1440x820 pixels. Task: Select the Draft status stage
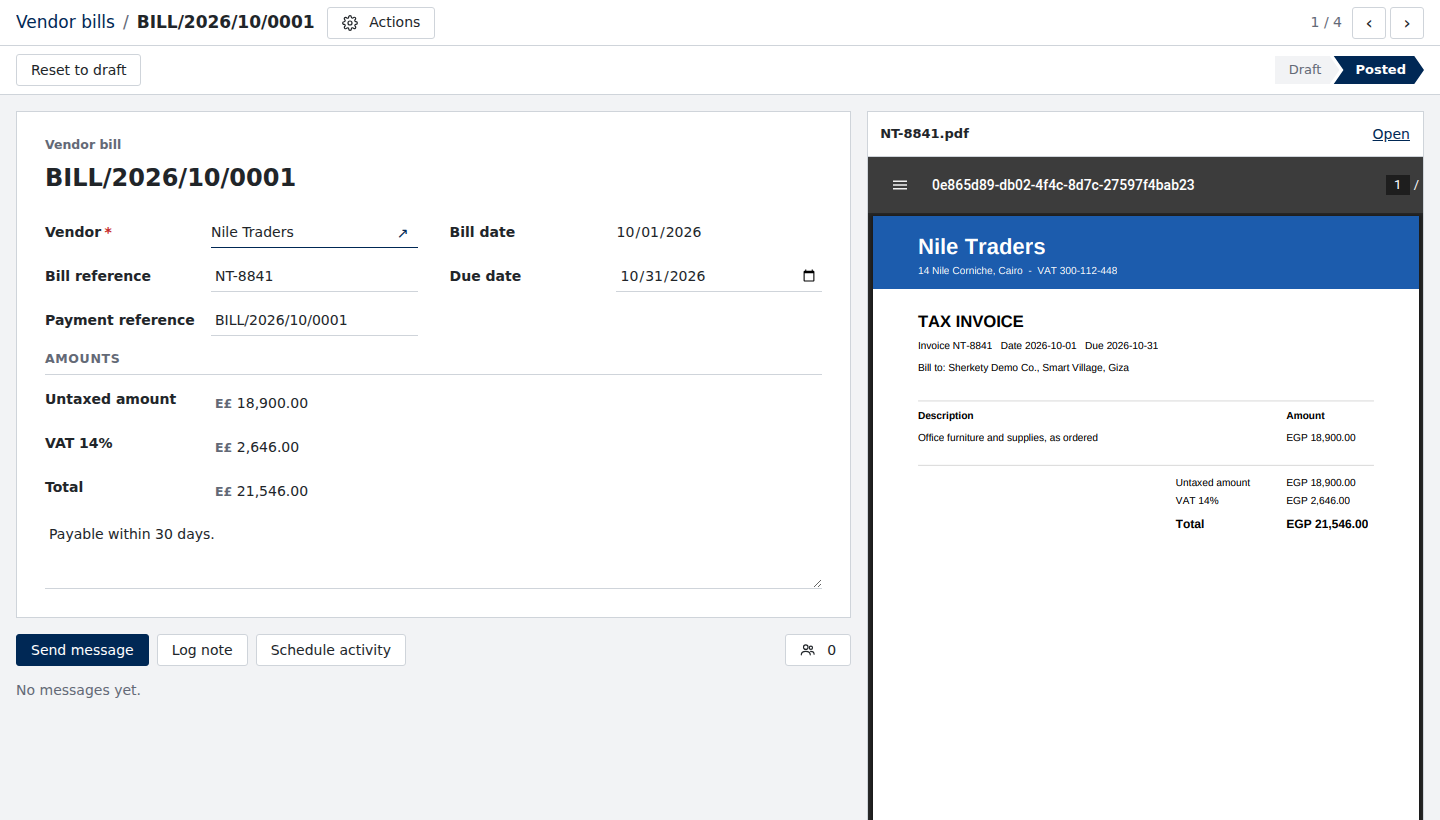point(1304,70)
